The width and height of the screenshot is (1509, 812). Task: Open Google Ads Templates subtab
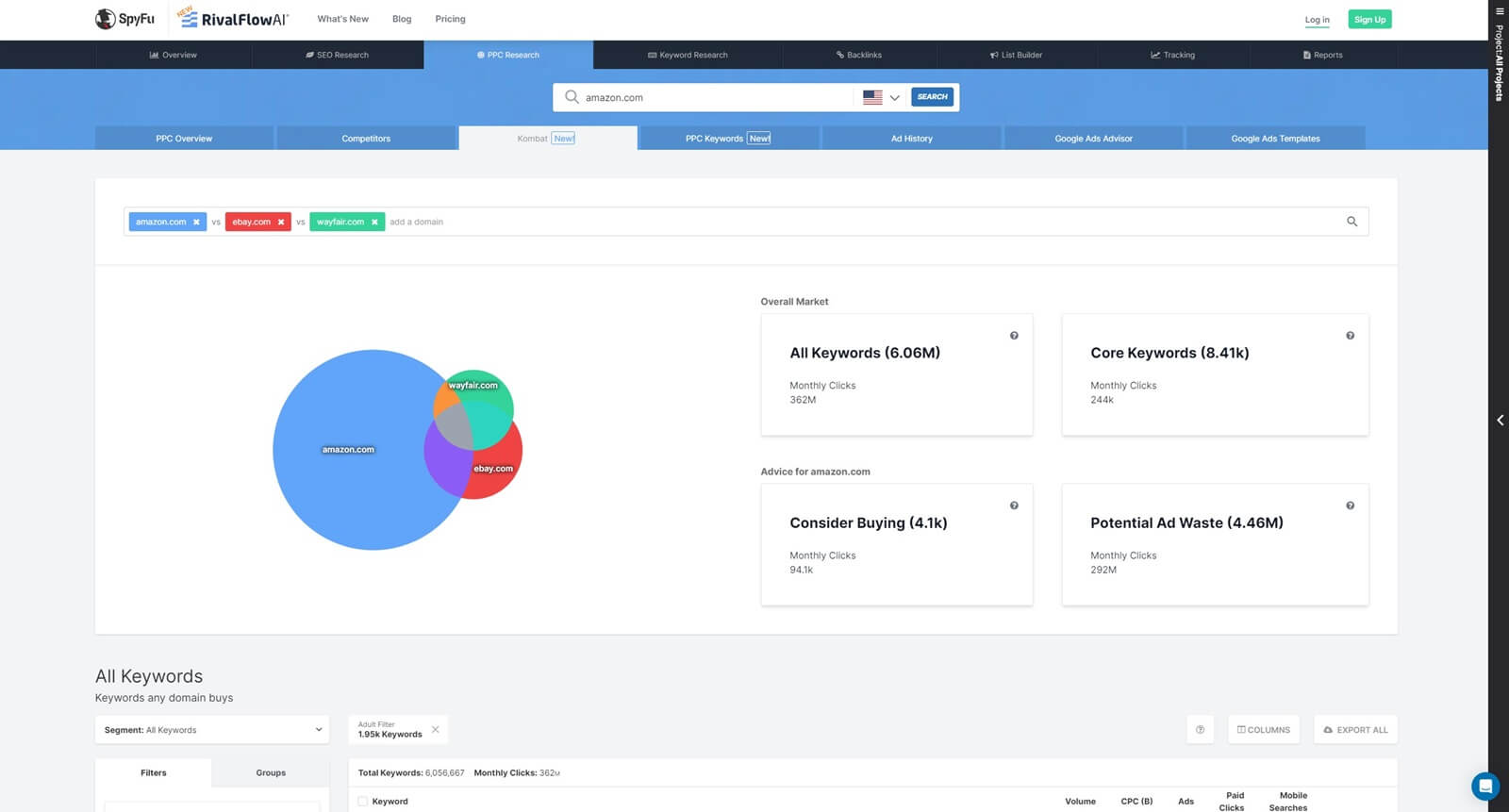(1275, 139)
